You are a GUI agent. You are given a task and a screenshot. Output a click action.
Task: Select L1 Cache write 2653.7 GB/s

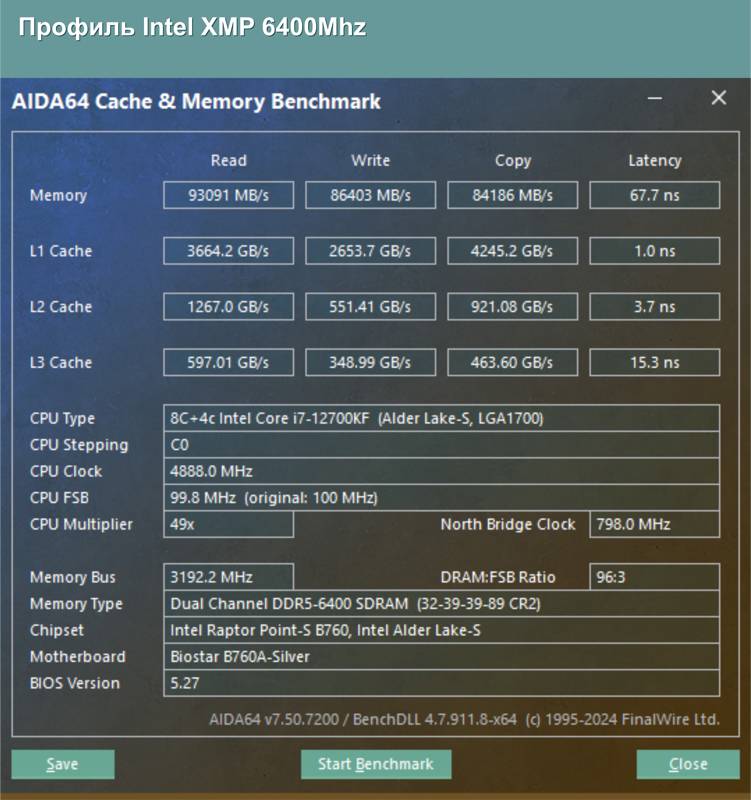370,251
